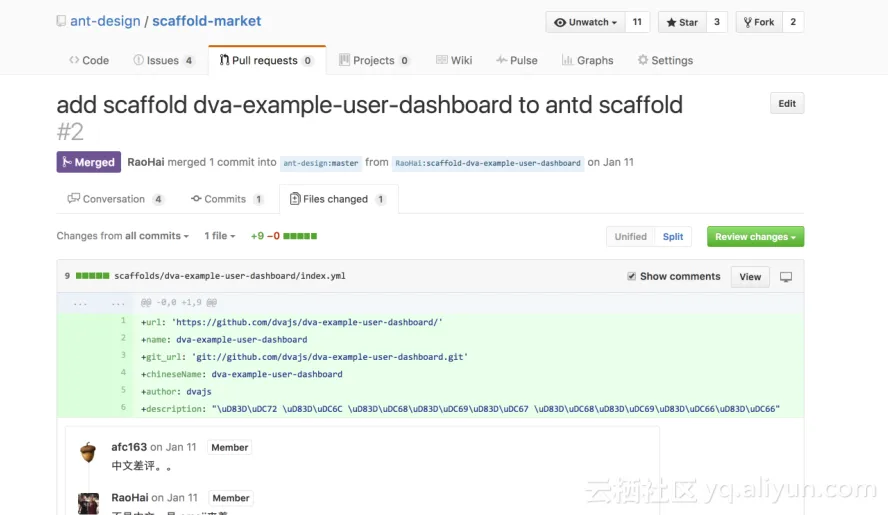Viewport: 888px width, 515px height.
Task: Expand Changes from all commits dropdown
Action: click(x=123, y=236)
